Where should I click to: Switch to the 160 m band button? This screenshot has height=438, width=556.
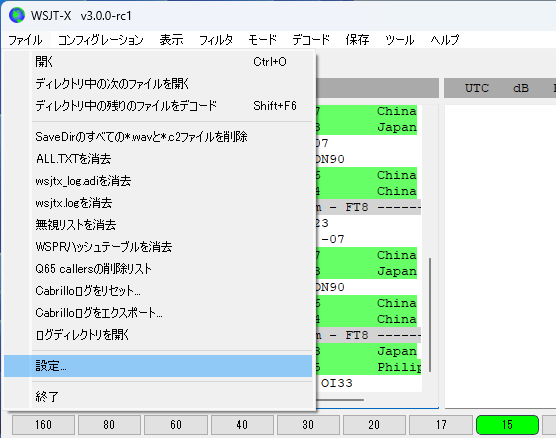coord(43,425)
